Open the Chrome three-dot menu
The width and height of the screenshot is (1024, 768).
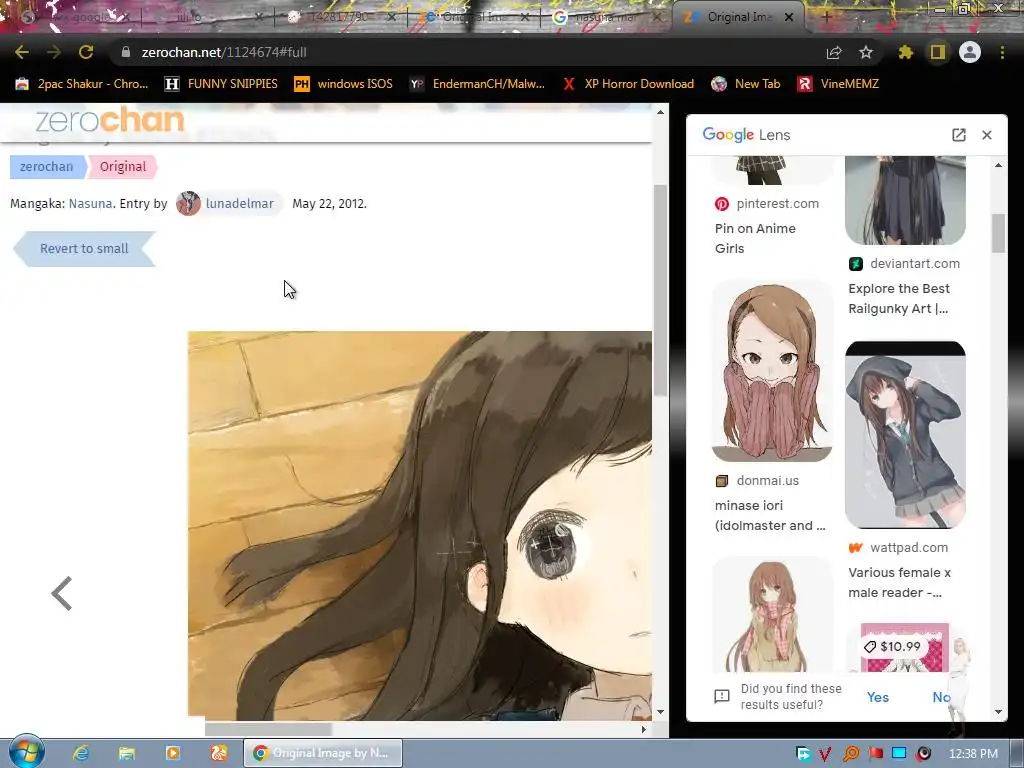coord(1002,52)
